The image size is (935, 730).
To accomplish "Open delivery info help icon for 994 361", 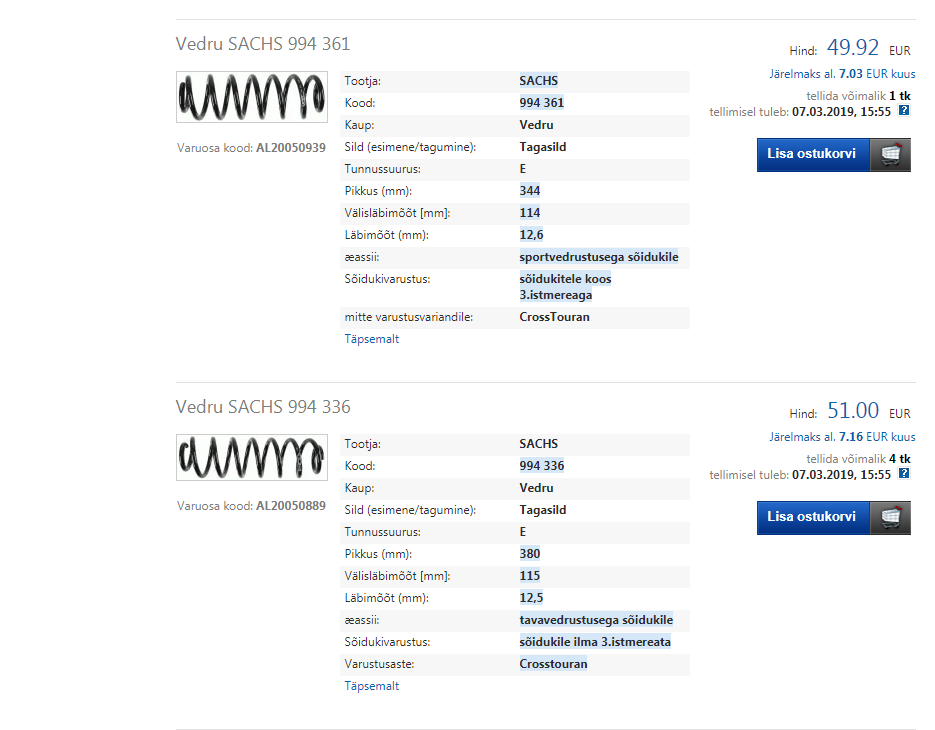I will tap(904, 111).
